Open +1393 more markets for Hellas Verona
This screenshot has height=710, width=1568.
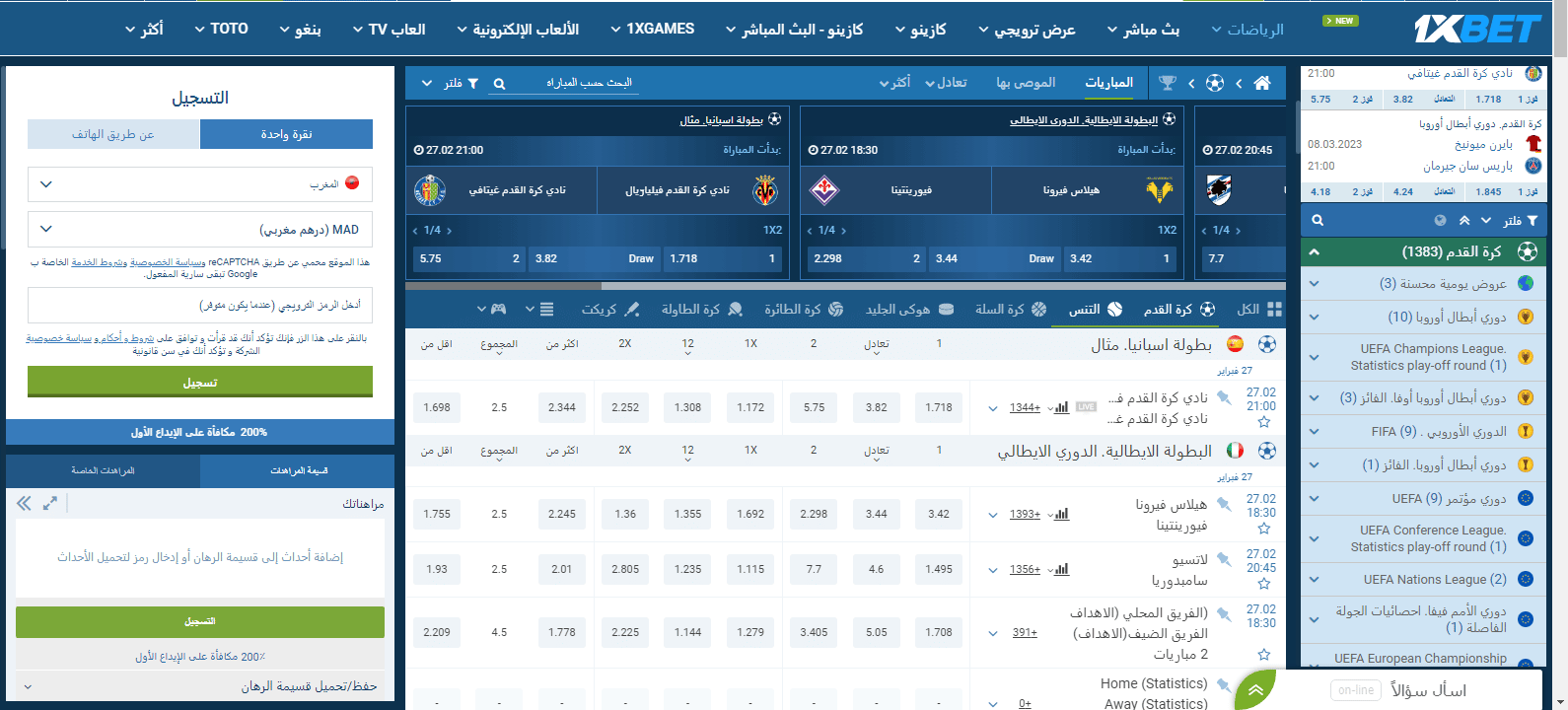[x=1025, y=515]
